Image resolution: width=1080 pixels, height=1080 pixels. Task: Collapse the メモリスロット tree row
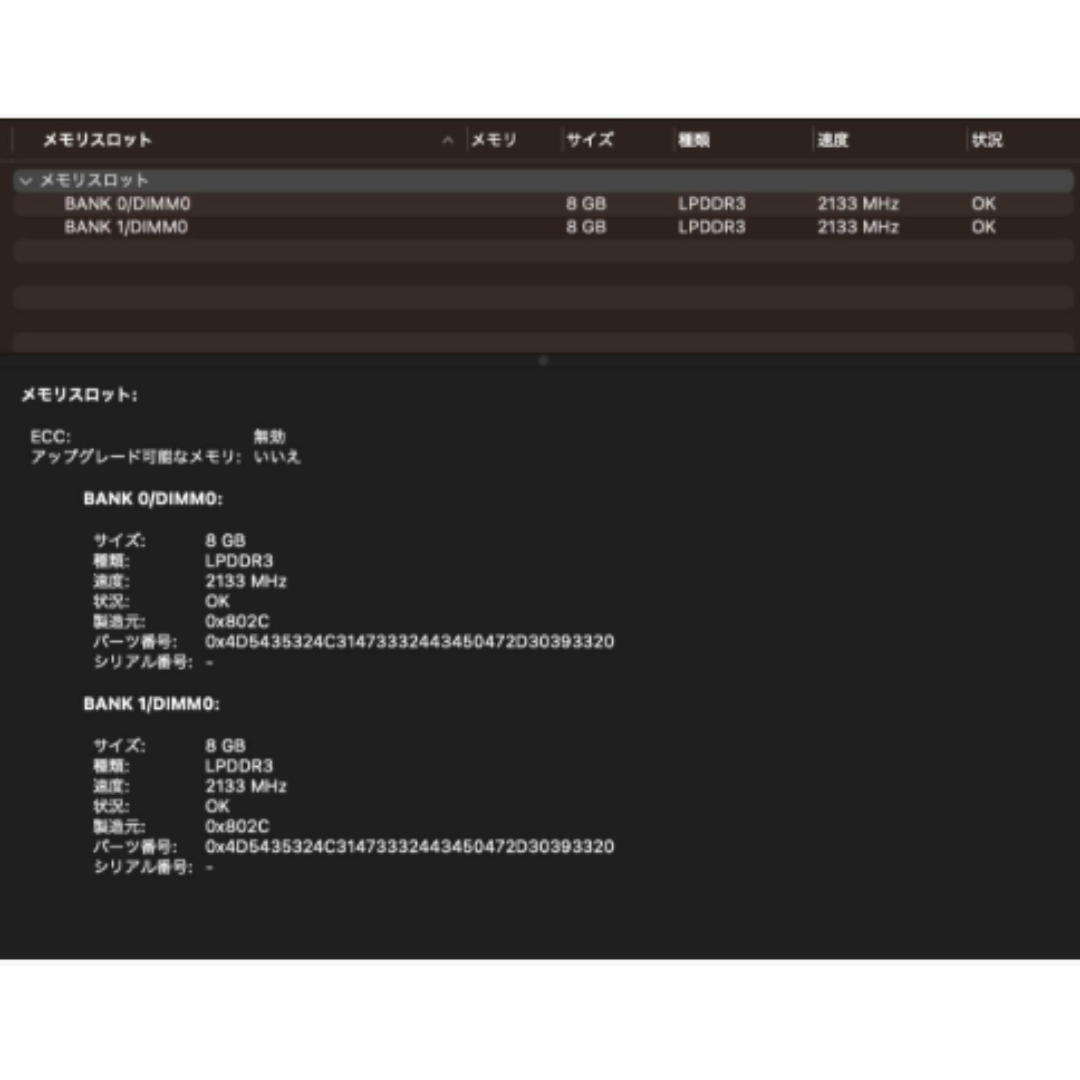click(26, 181)
